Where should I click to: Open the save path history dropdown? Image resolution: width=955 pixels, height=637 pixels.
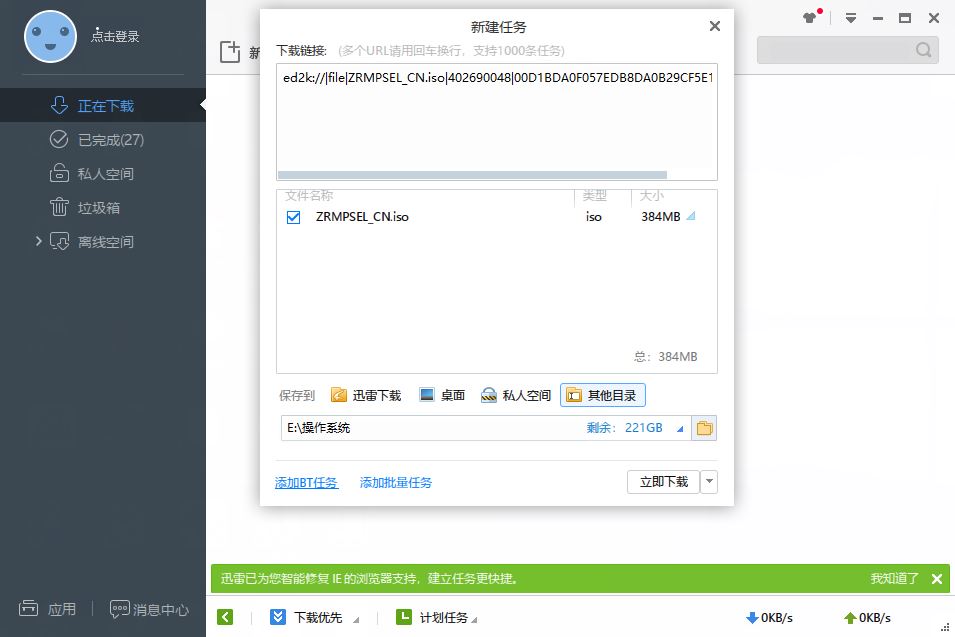tap(680, 429)
